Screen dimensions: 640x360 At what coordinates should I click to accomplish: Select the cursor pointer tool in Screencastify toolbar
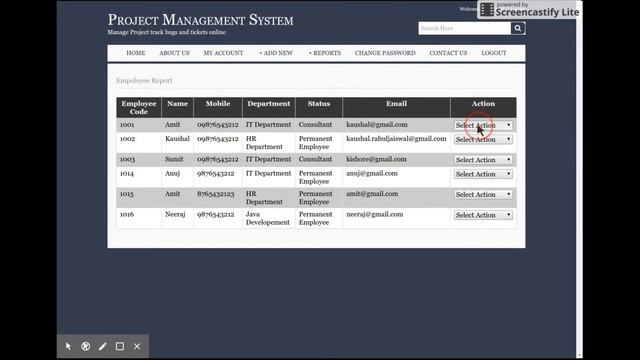pyautogui.click(x=68, y=347)
